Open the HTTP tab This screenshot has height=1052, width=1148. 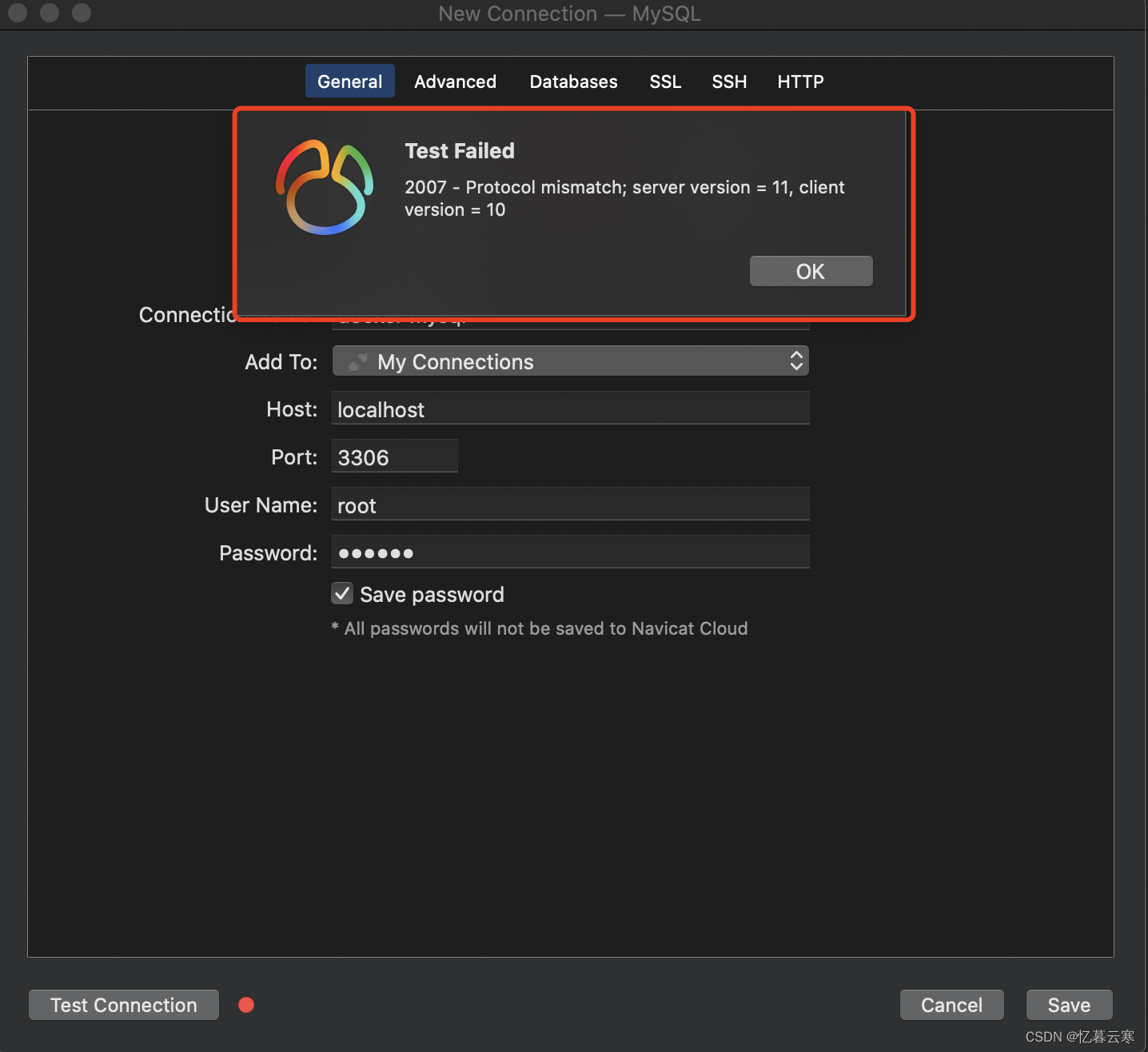click(x=799, y=82)
